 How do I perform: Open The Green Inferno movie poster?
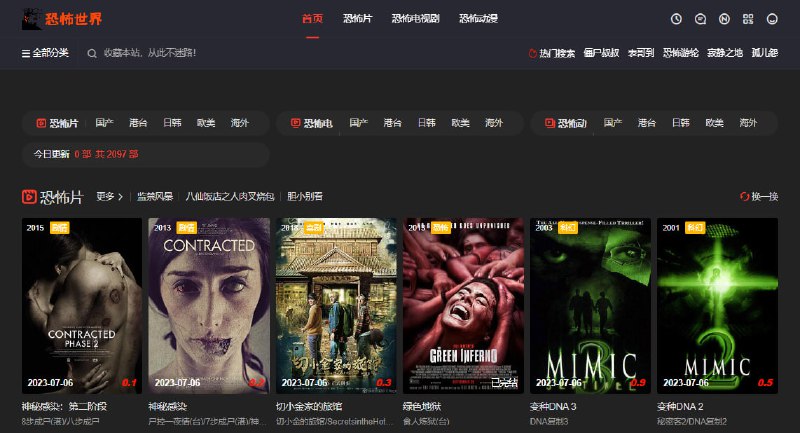463,305
